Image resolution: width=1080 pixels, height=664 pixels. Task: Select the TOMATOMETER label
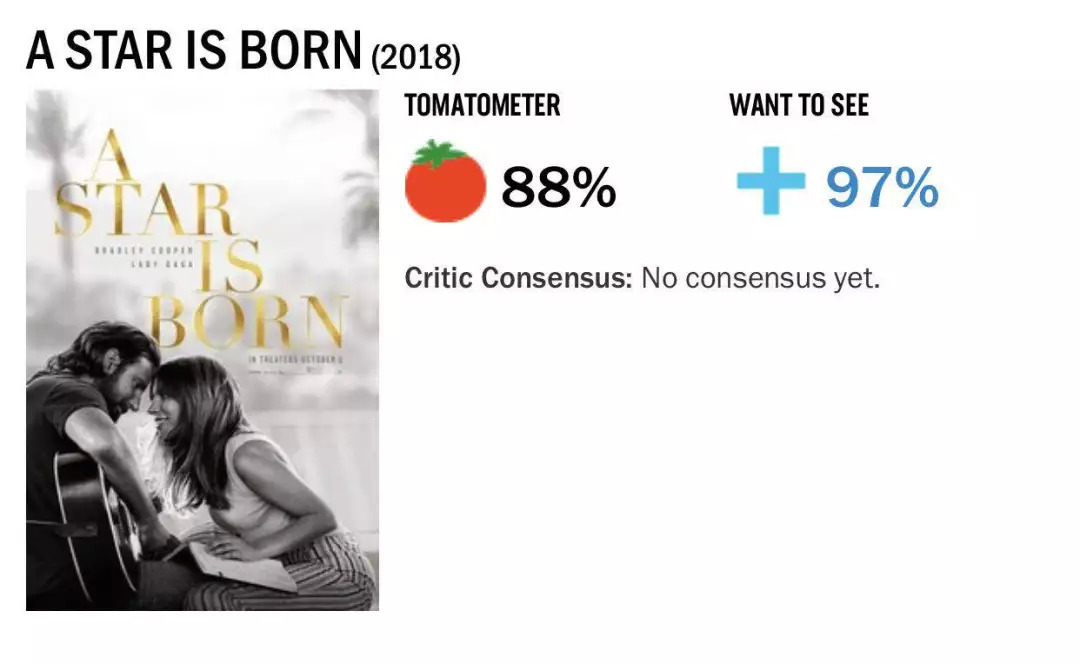coord(482,106)
